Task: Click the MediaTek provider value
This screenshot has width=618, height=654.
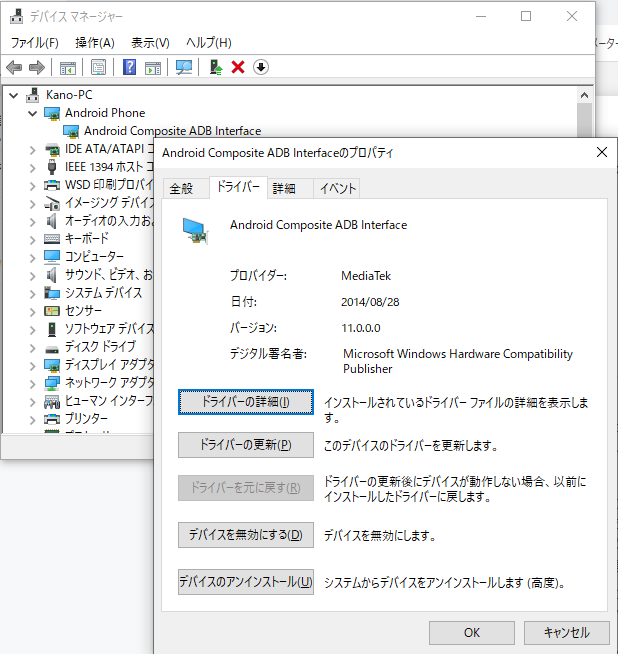Action: (366, 276)
